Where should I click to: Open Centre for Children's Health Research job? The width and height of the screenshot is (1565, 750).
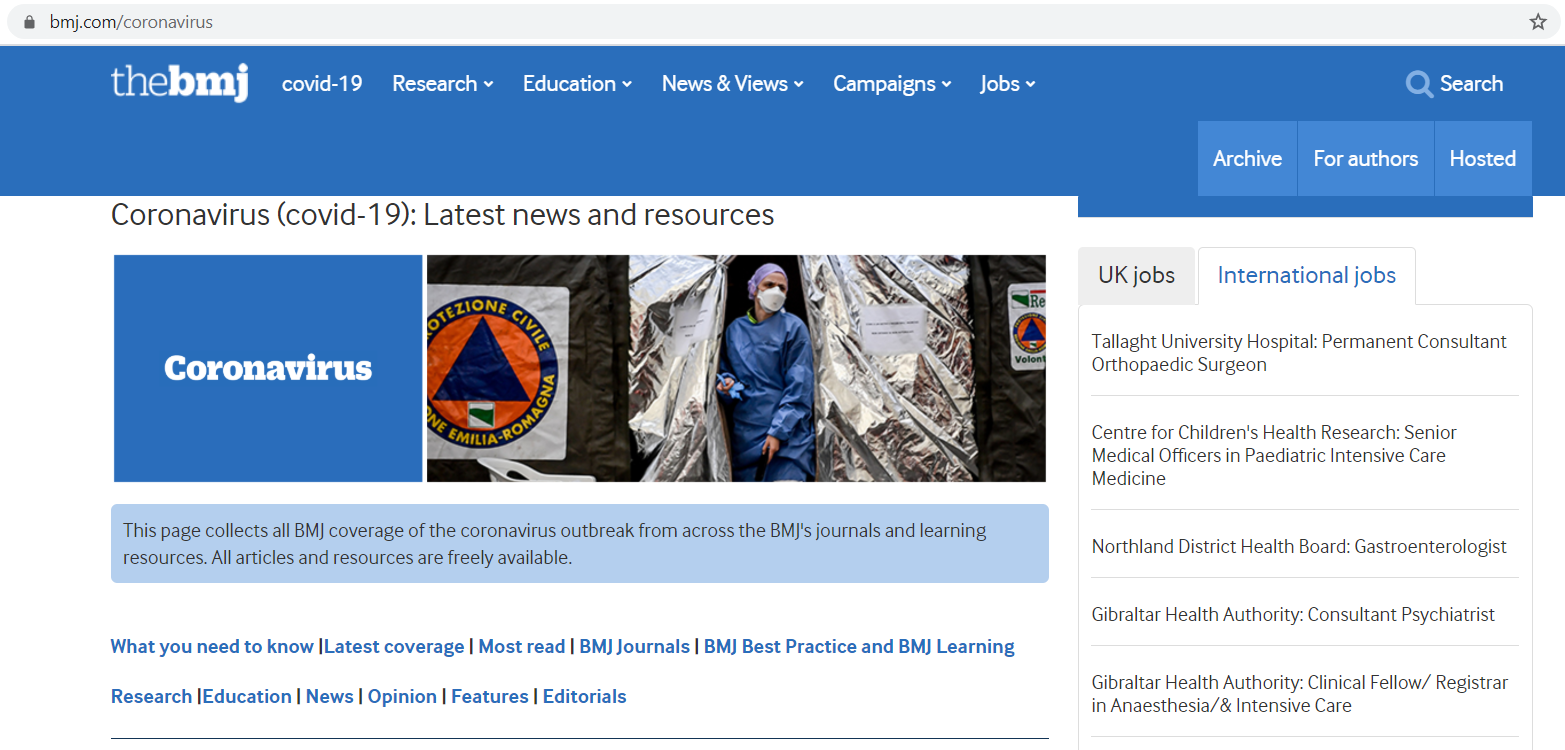point(1274,455)
